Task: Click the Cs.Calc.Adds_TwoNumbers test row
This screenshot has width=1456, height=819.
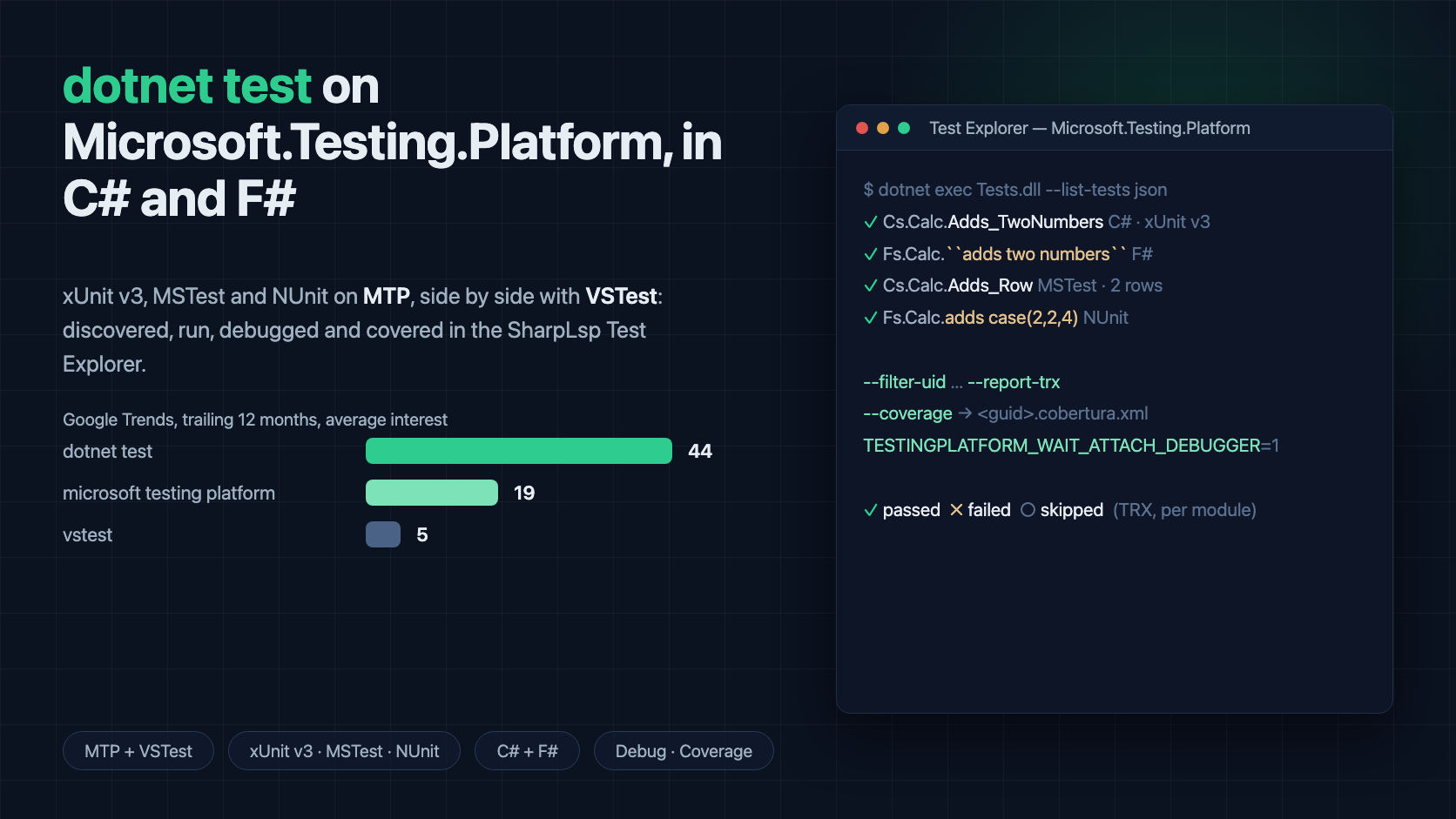Action: pyautogui.click(x=1036, y=222)
